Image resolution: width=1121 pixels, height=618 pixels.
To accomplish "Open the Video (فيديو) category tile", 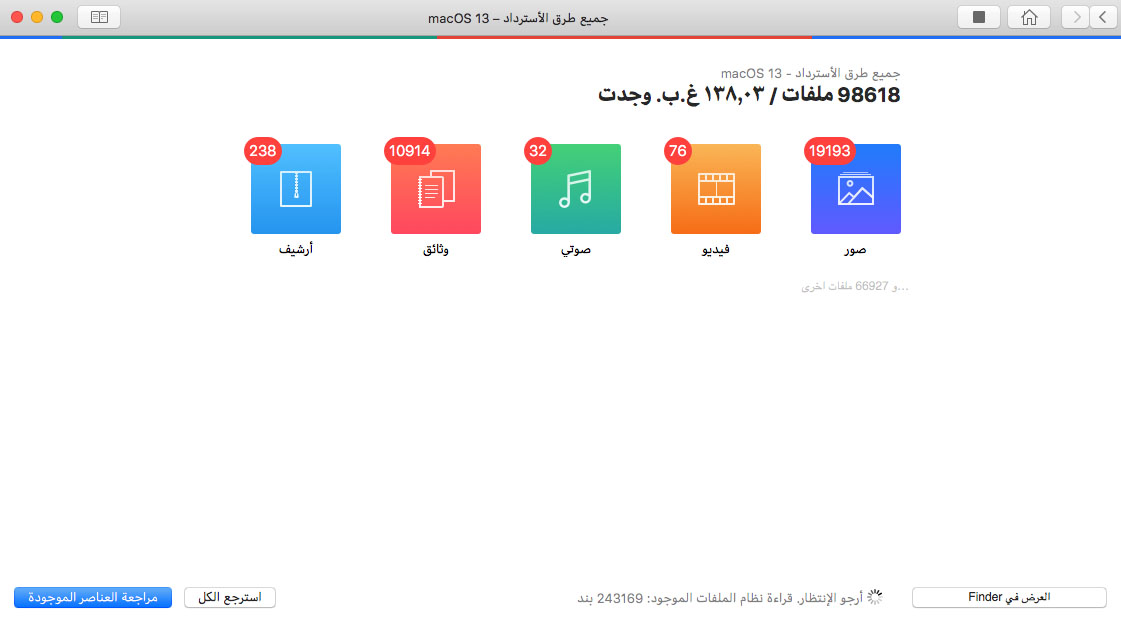I will [716, 189].
